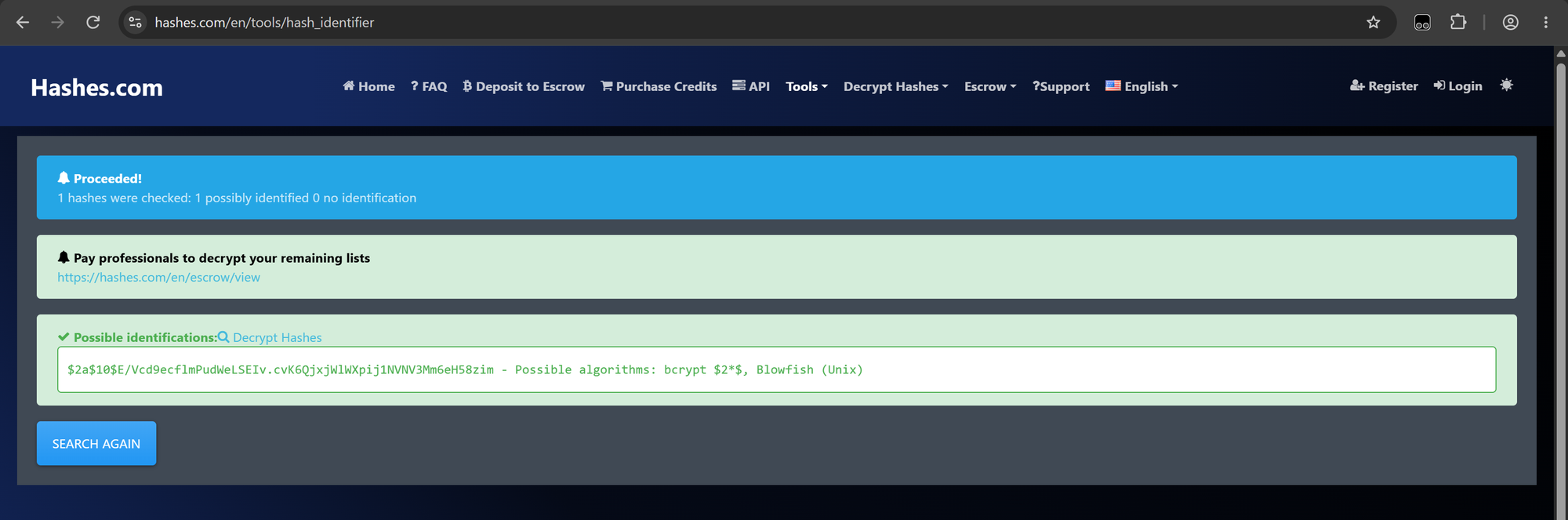Expand the Escrow dropdown
This screenshot has height=520, width=1568.
(990, 86)
